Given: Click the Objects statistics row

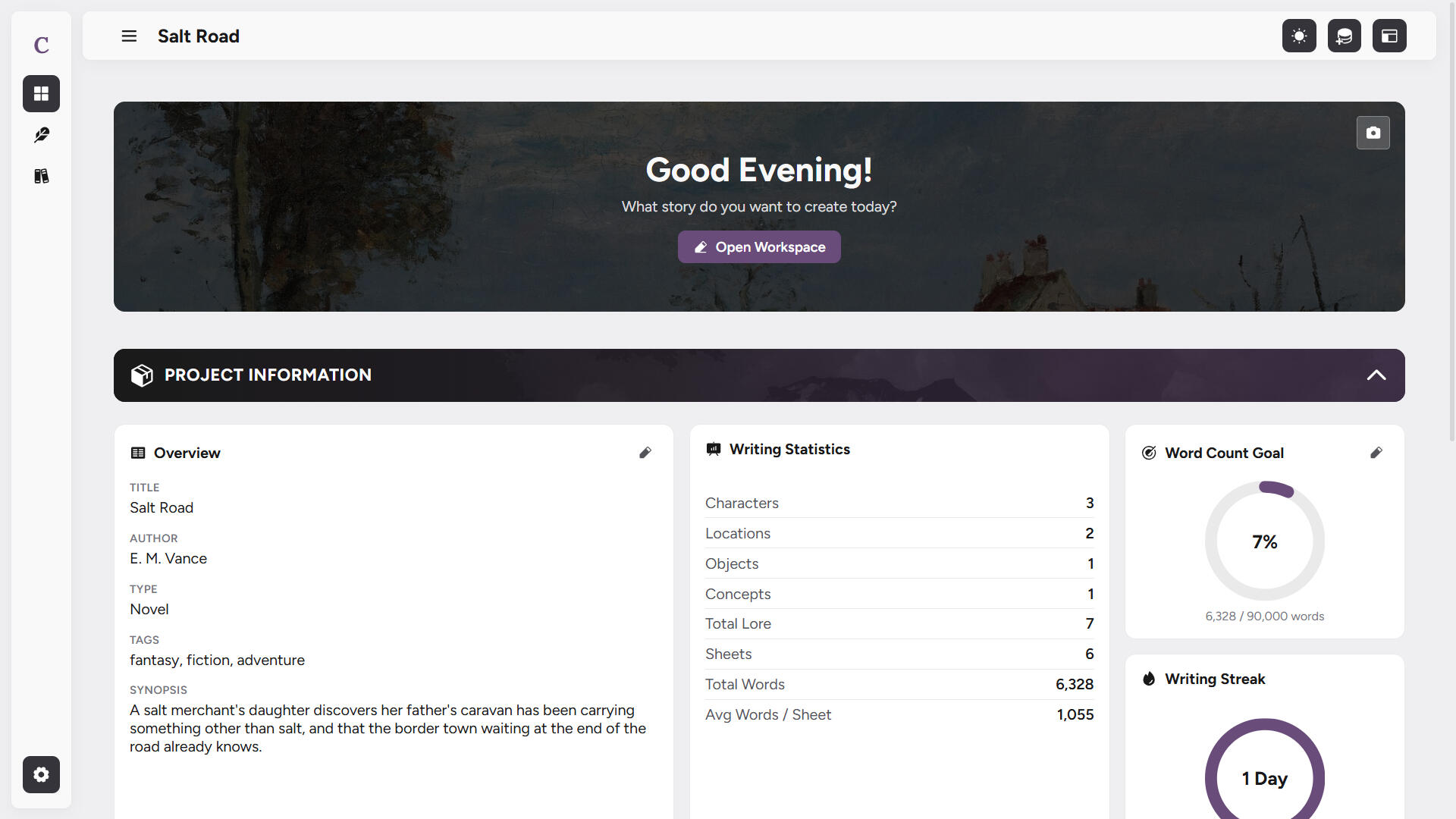Looking at the screenshot, I should 899,563.
